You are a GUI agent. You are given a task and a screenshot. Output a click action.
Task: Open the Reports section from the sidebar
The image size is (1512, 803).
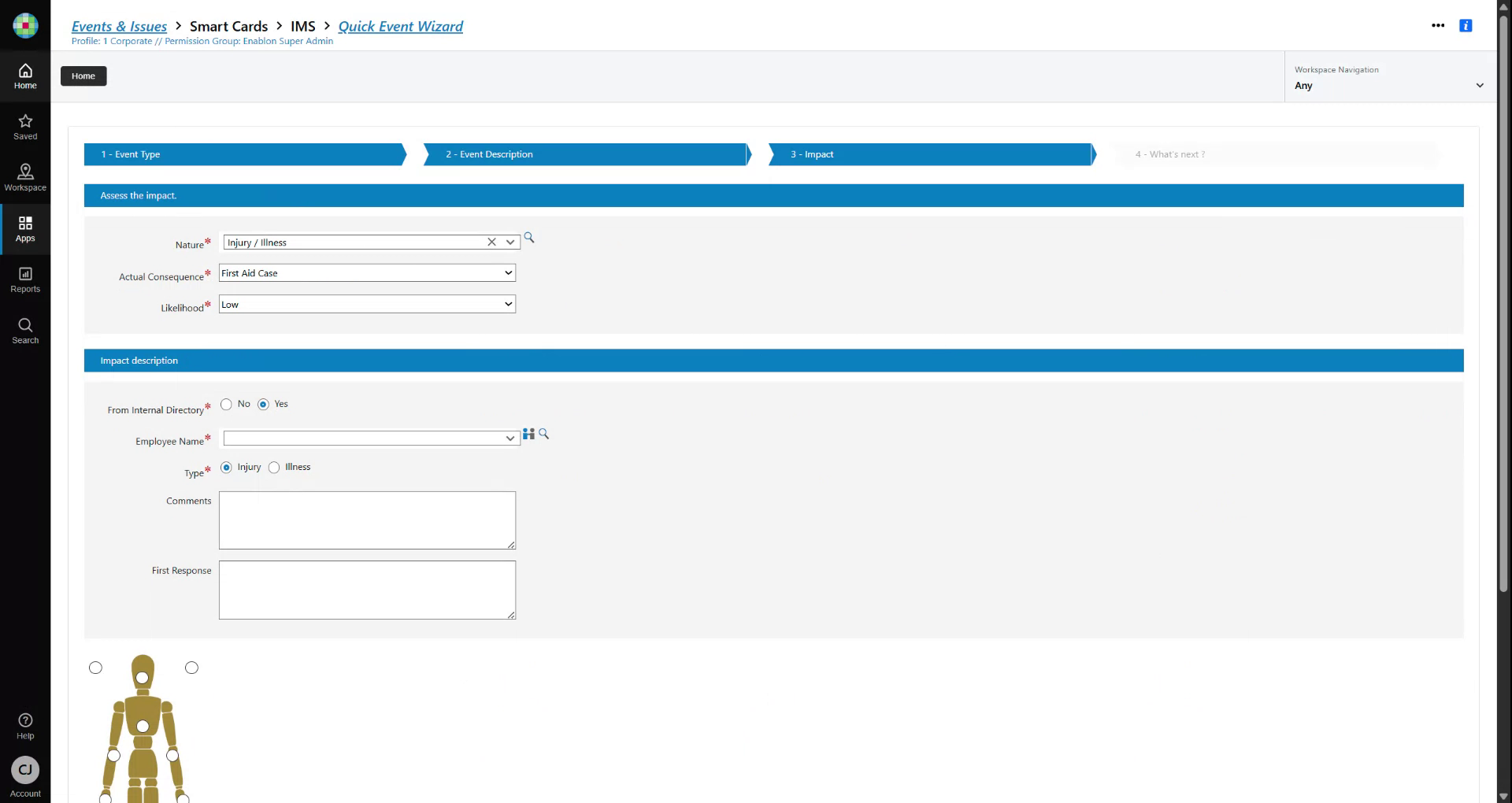point(25,279)
